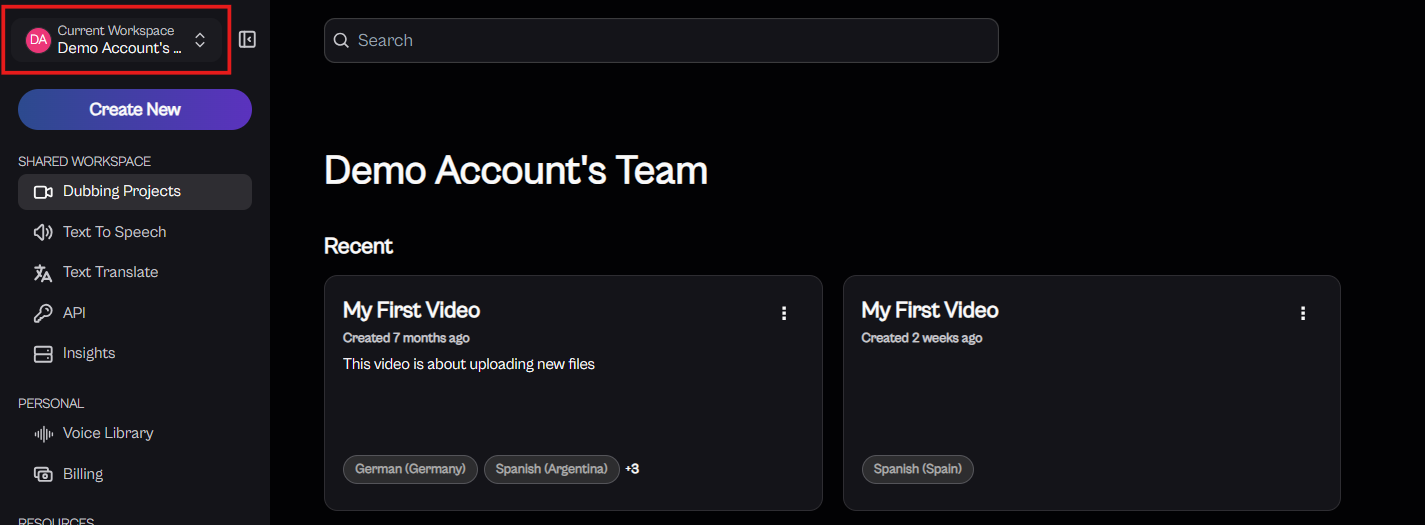This screenshot has height=525, width=1425.
Task: Open options menu for 2-weeks-old video
Action: [x=1302, y=313]
